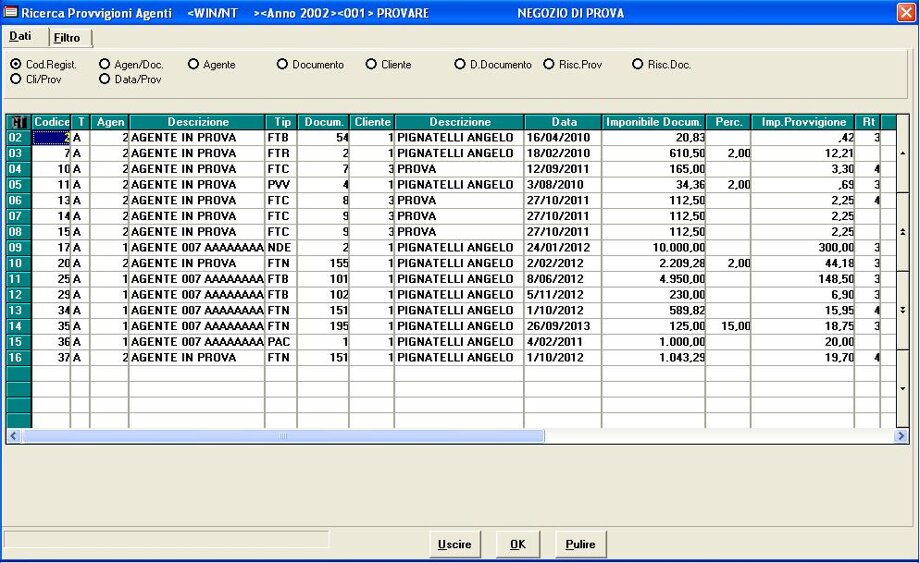Select row 09 header in the grid
This screenshot has height=563, width=920.
[x=18, y=247]
